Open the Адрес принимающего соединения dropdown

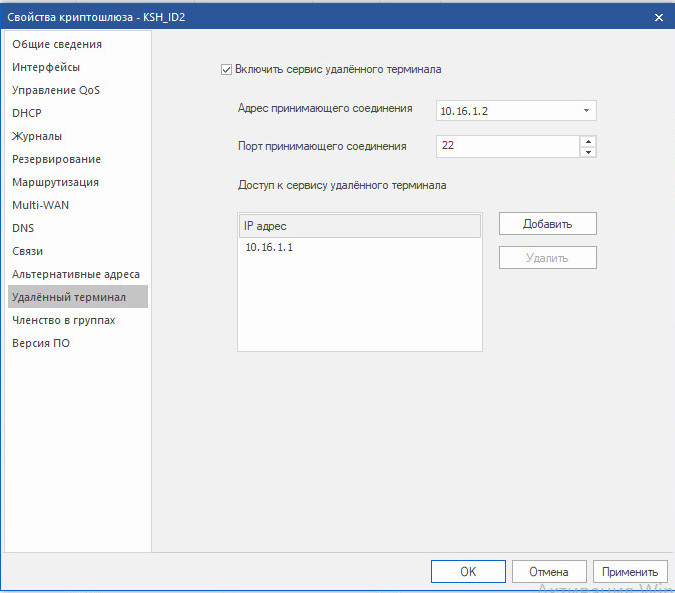[586, 111]
